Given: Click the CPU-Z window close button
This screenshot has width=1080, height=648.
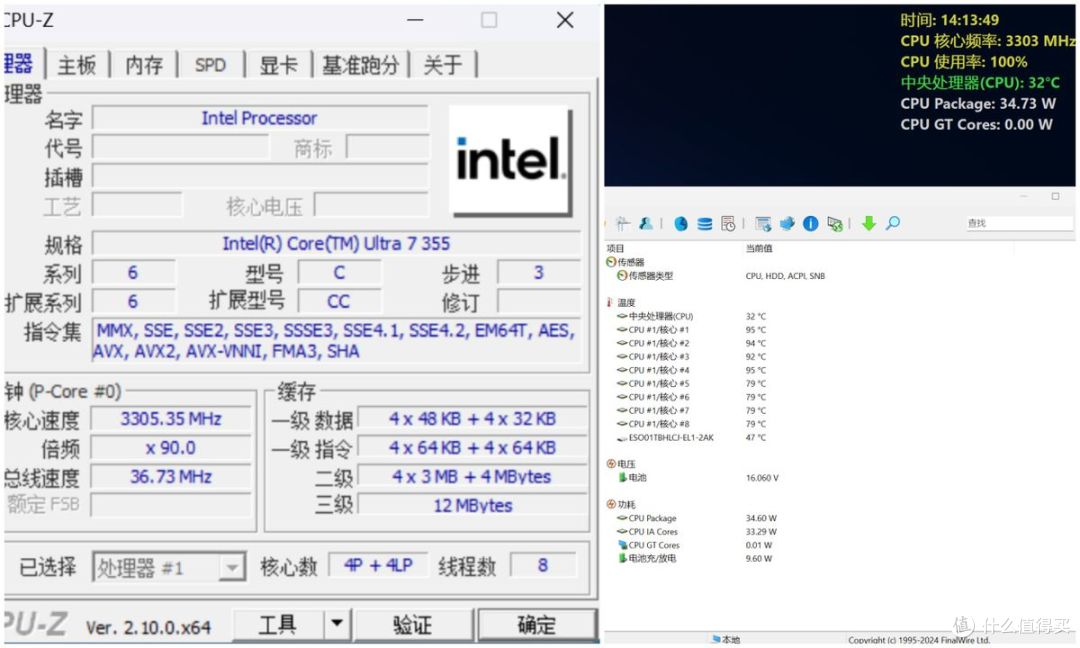Looking at the screenshot, I should (565, 20).
